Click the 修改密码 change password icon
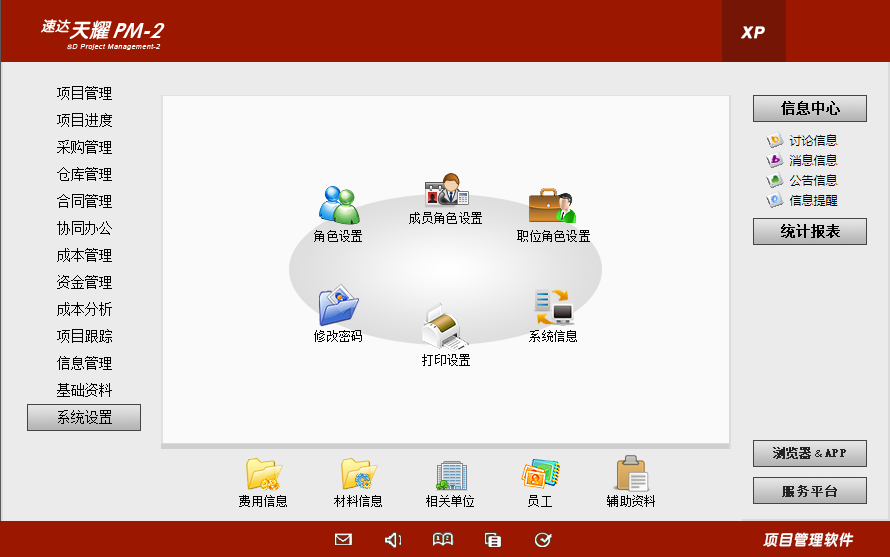 point(338,307)
